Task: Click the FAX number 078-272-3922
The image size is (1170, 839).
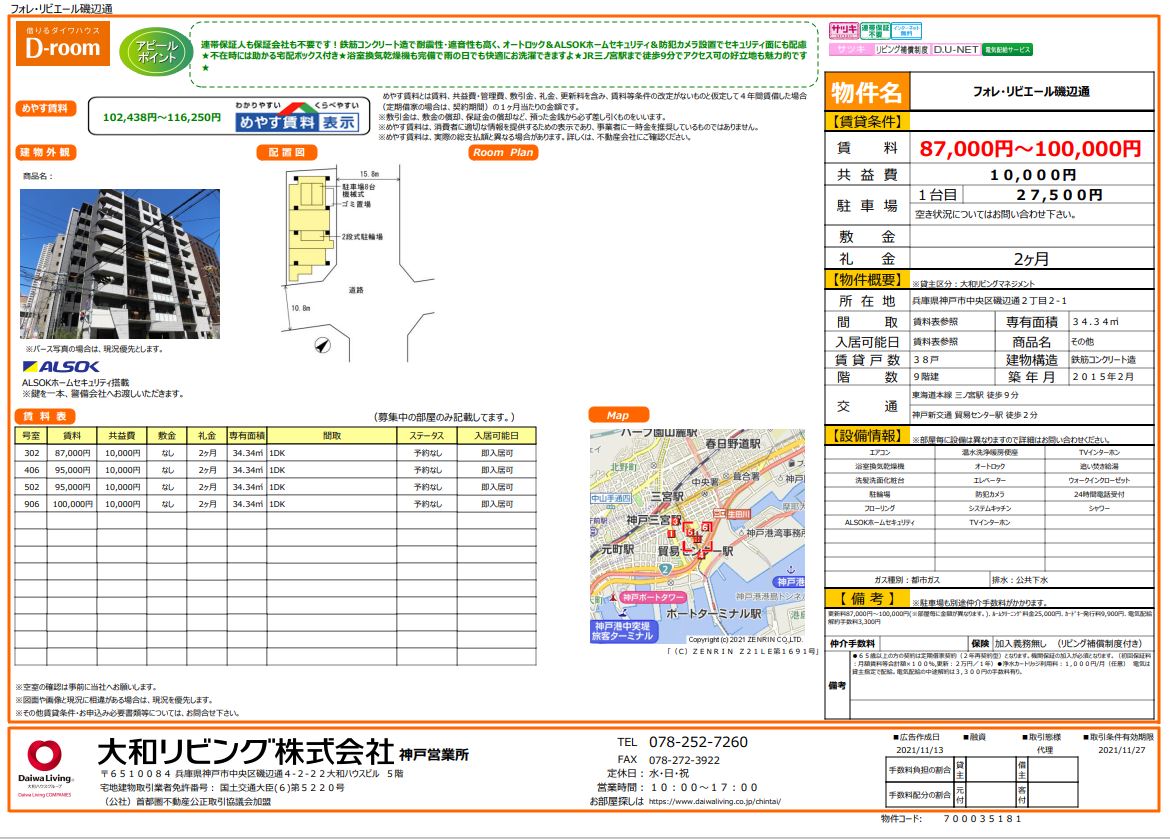Action: pos(684,760)
